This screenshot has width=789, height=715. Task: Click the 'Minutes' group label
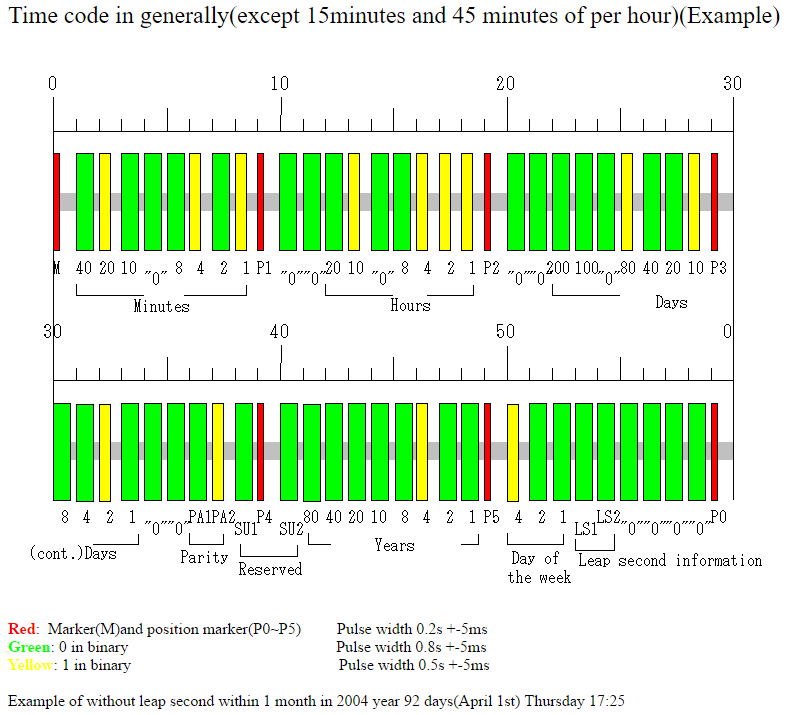[x=162, y=306]
